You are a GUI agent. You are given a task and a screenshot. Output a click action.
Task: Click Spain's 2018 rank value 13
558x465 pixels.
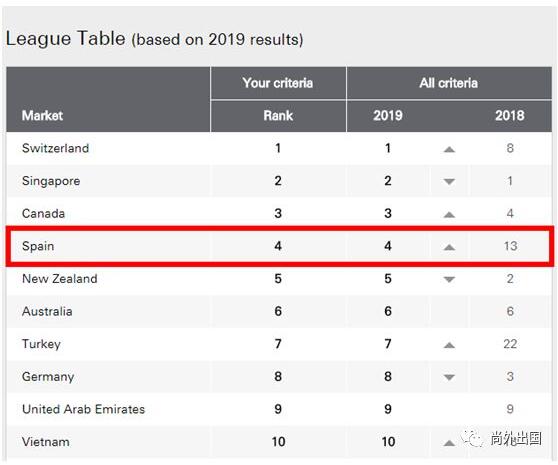(510, 246)
